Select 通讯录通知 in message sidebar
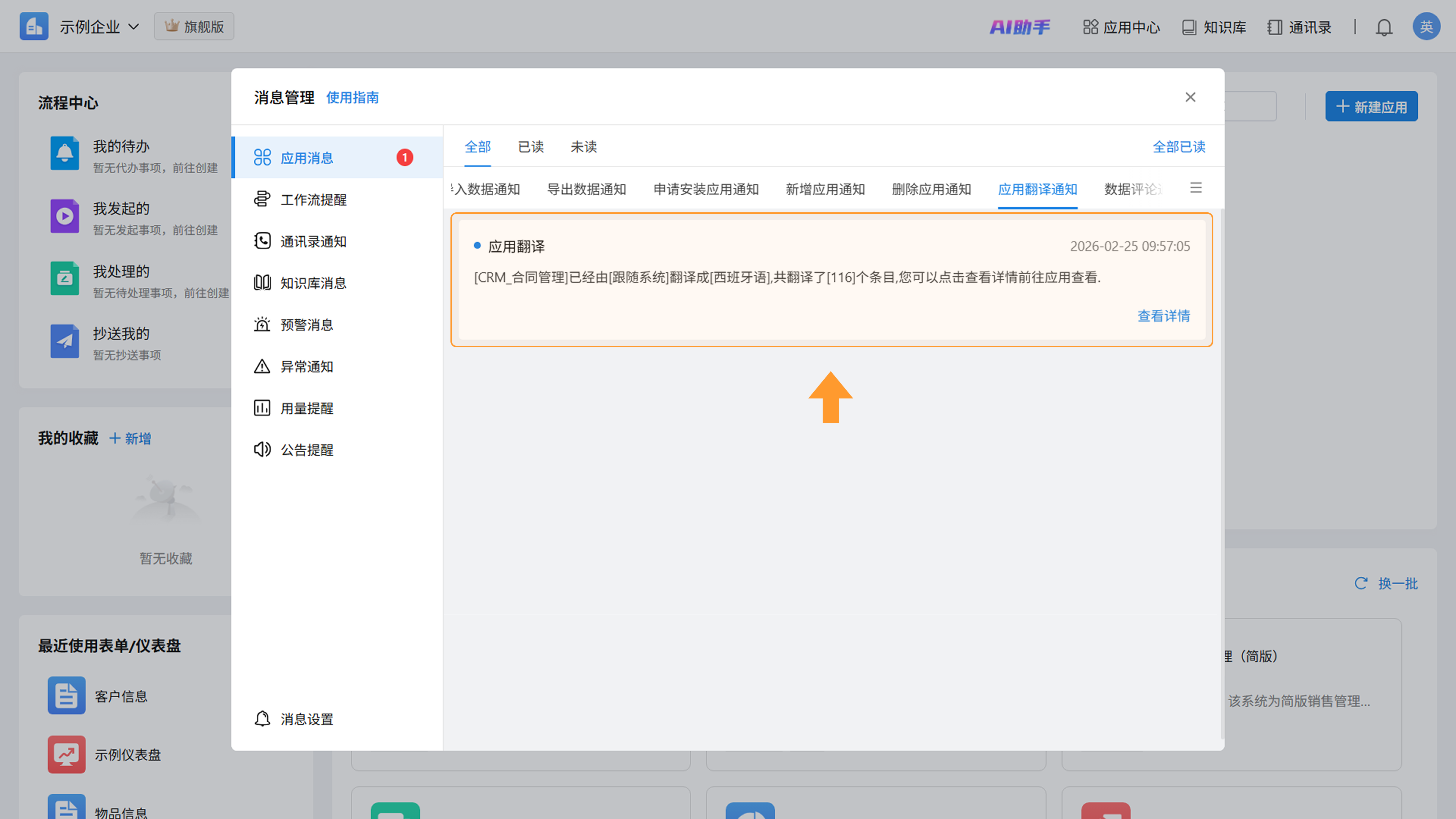Screen dimensions: 1456x819 [x=313, y=242]
